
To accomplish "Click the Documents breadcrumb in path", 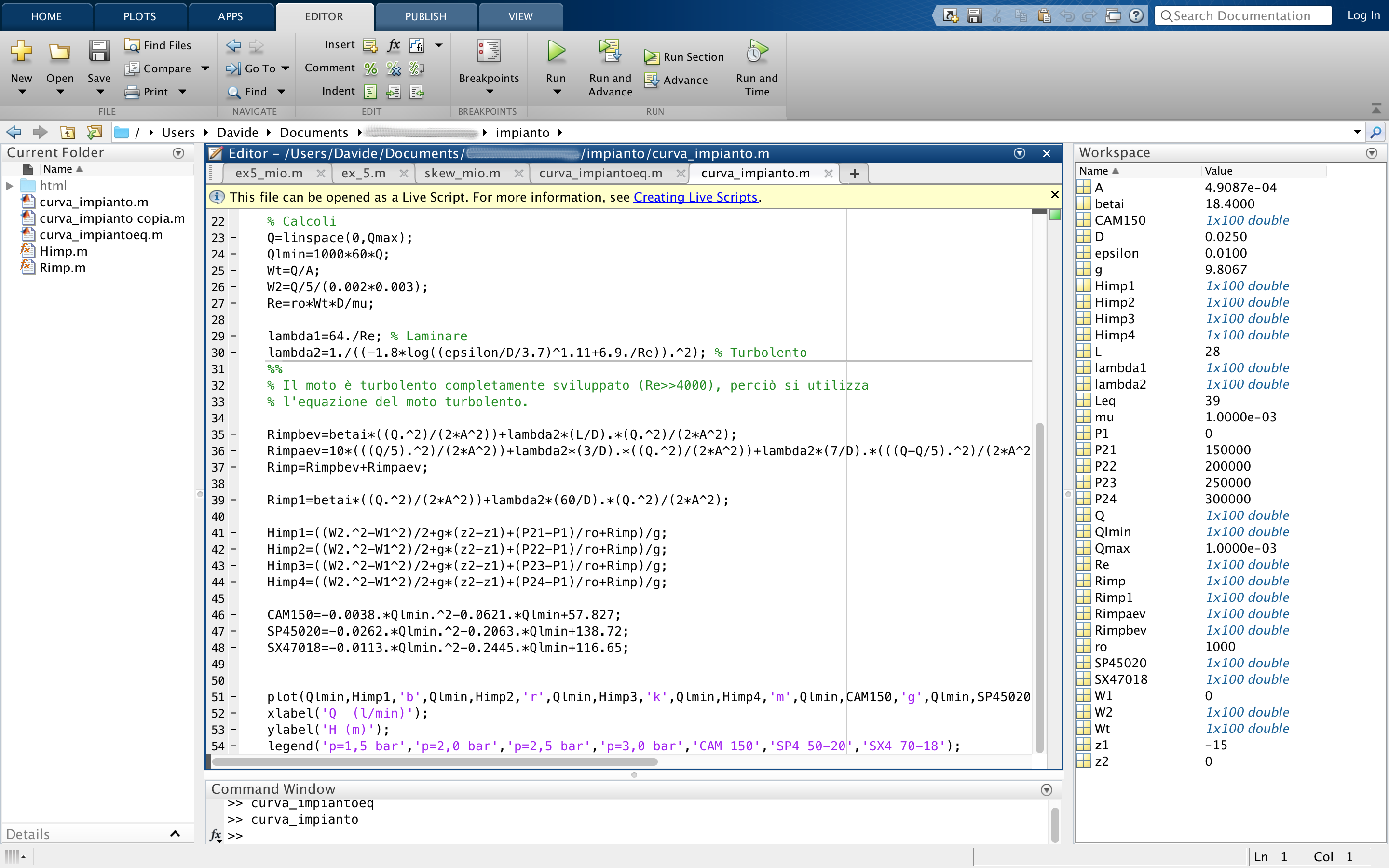I will tap(314, 133).
